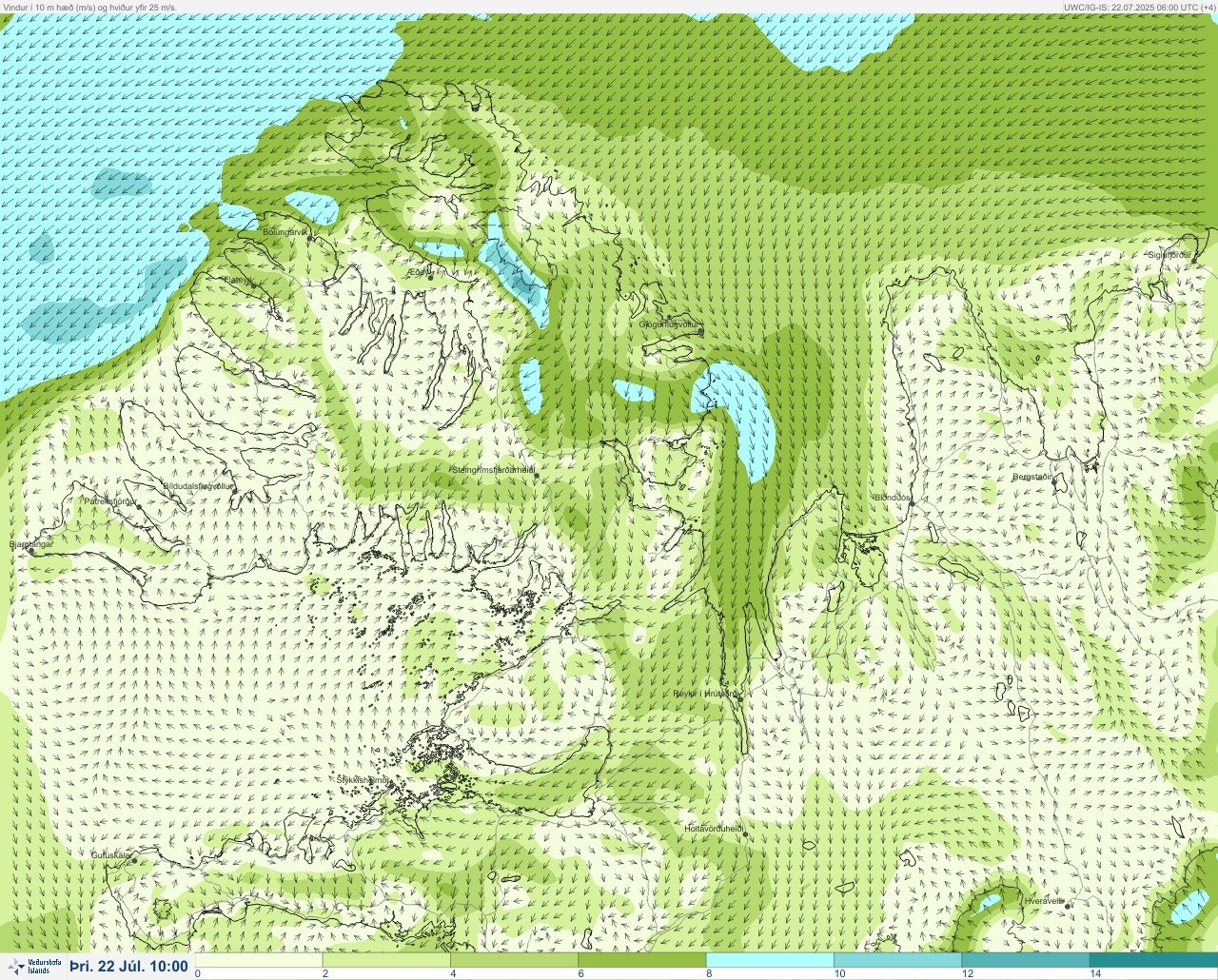Click the Veðurstofa Íslands logo
Image resolution: width=1218 pixels, height=980 pixels.
[33, 967]
